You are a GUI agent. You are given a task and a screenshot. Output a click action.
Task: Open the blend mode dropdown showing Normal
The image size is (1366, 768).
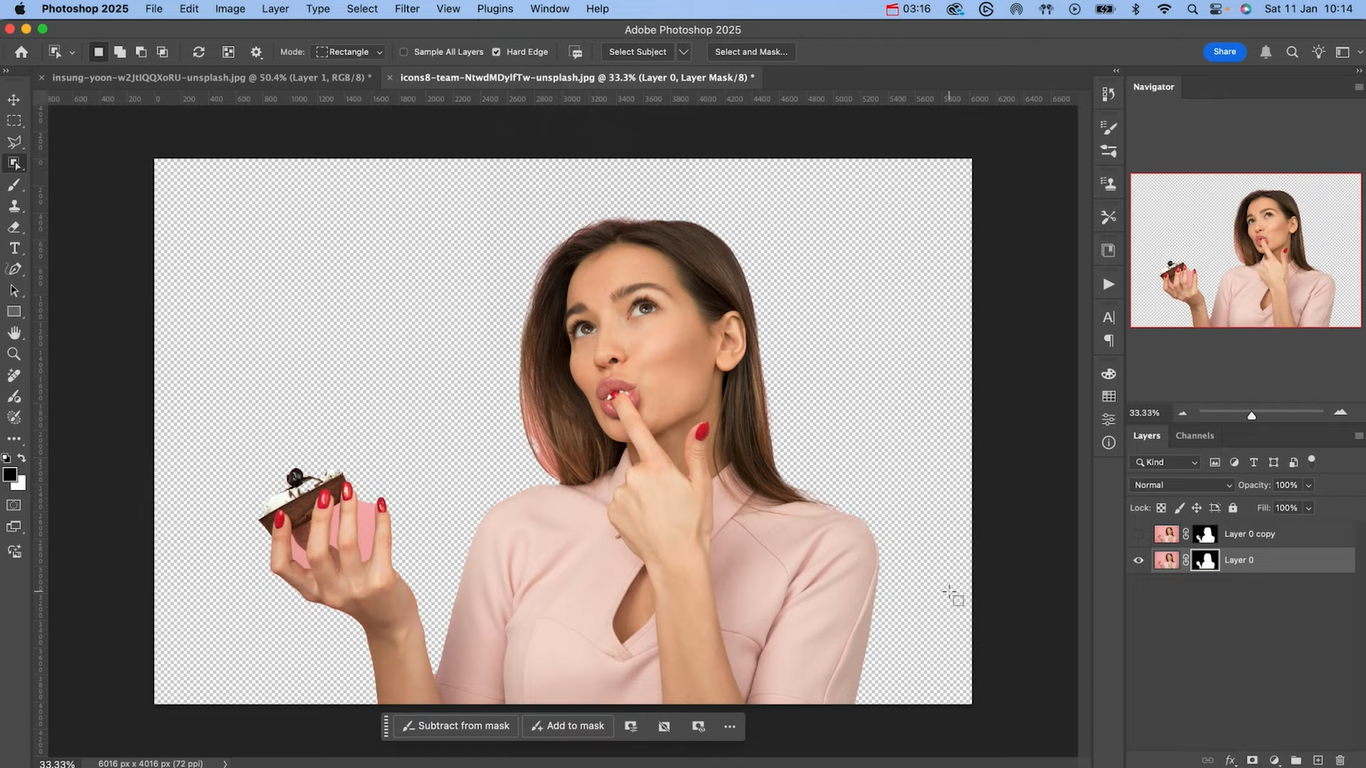pos(1183,485)
